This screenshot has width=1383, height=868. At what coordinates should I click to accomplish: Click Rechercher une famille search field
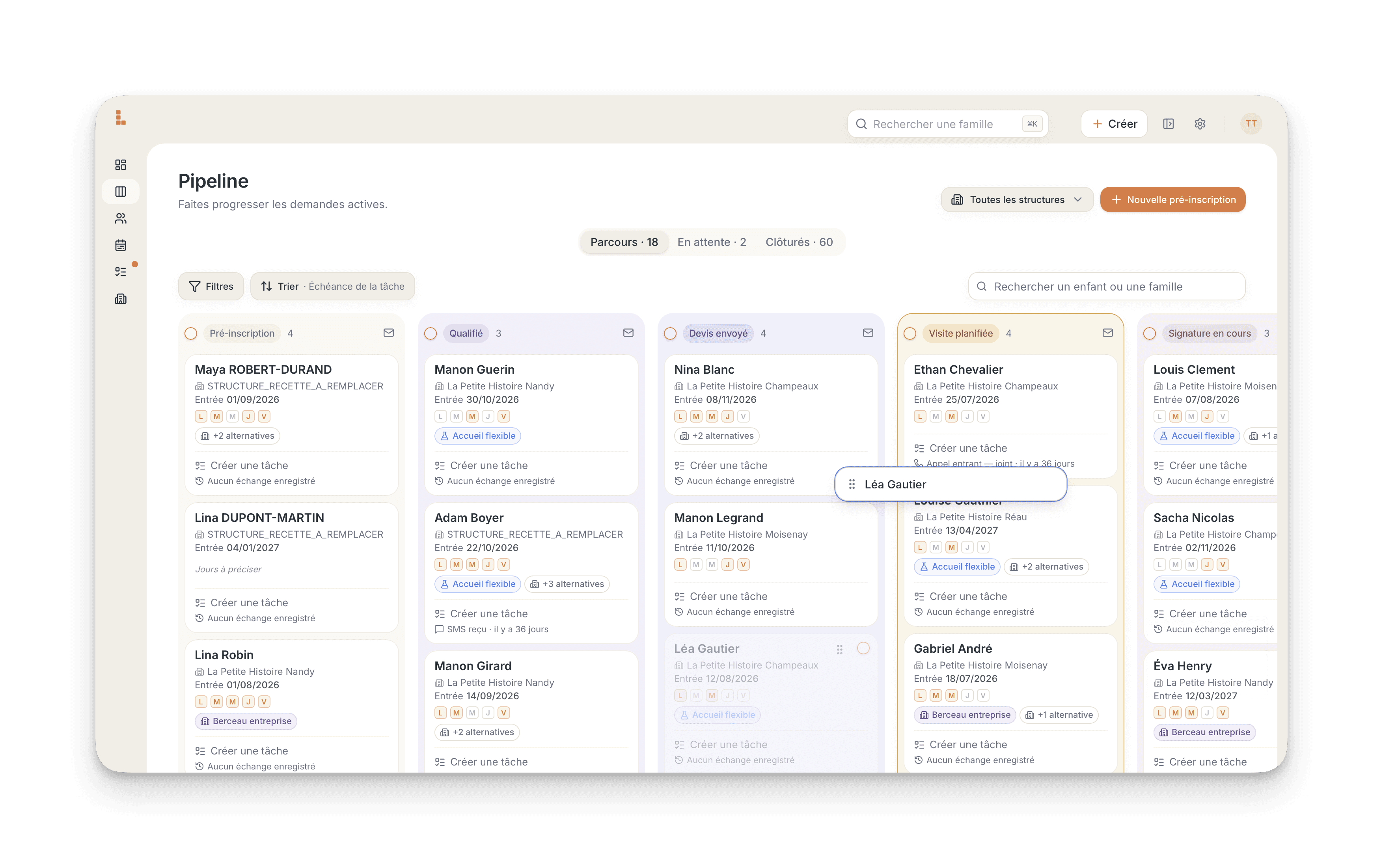tap(948, 124)
